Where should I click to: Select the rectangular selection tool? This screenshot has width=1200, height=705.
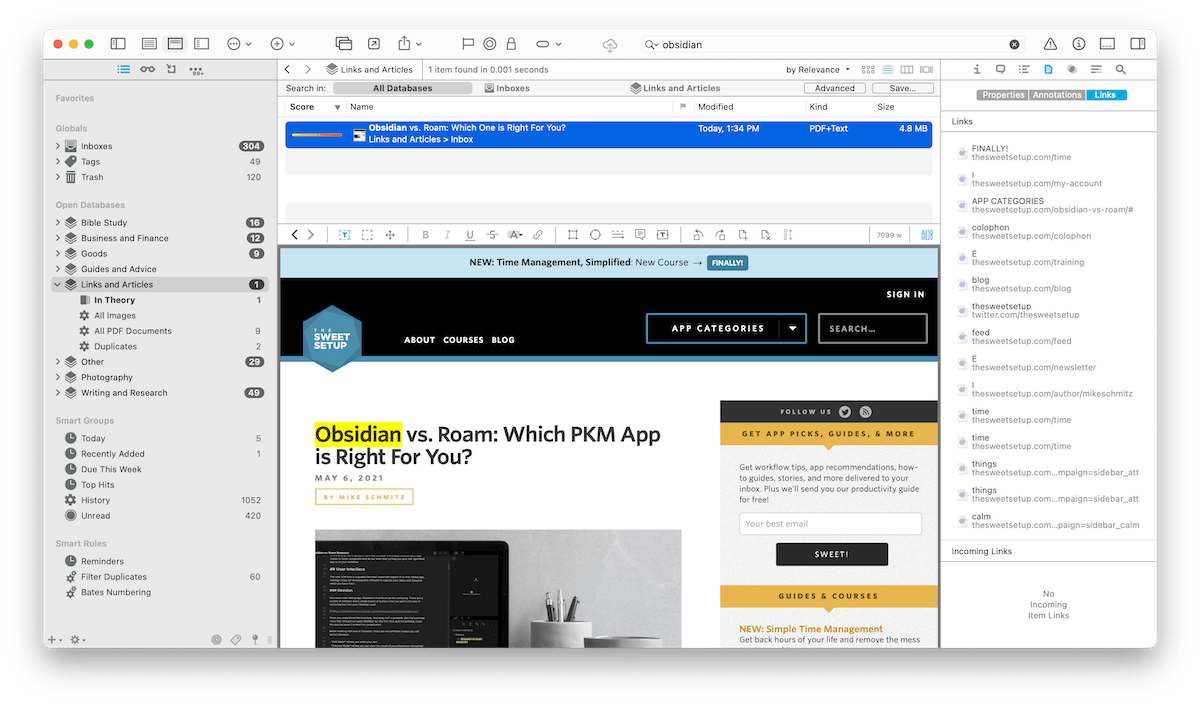[367, 235]
